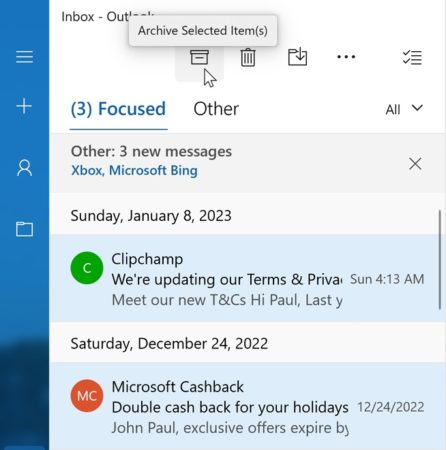The height and width of the screenshot is (450, 446).
Task: Delete selected emails with trash icon
Action: [248, 57]
